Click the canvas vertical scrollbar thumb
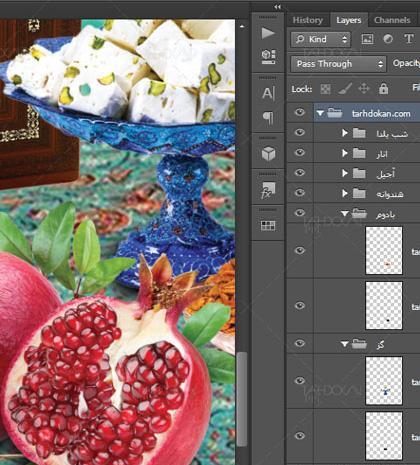Image resolution: width=420 pixels, height=465 pixels. (242, 399)
